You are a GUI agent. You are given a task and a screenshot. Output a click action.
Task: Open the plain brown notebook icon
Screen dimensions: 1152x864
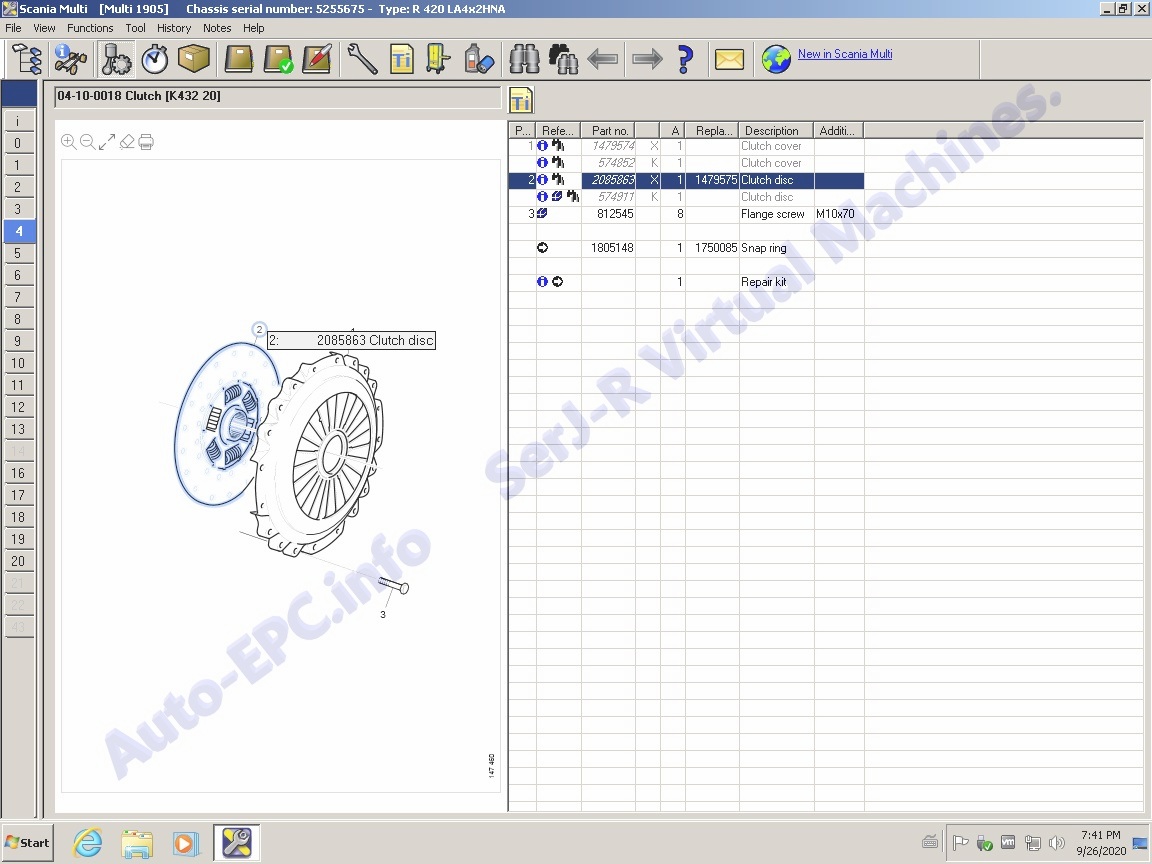(239, 59)
